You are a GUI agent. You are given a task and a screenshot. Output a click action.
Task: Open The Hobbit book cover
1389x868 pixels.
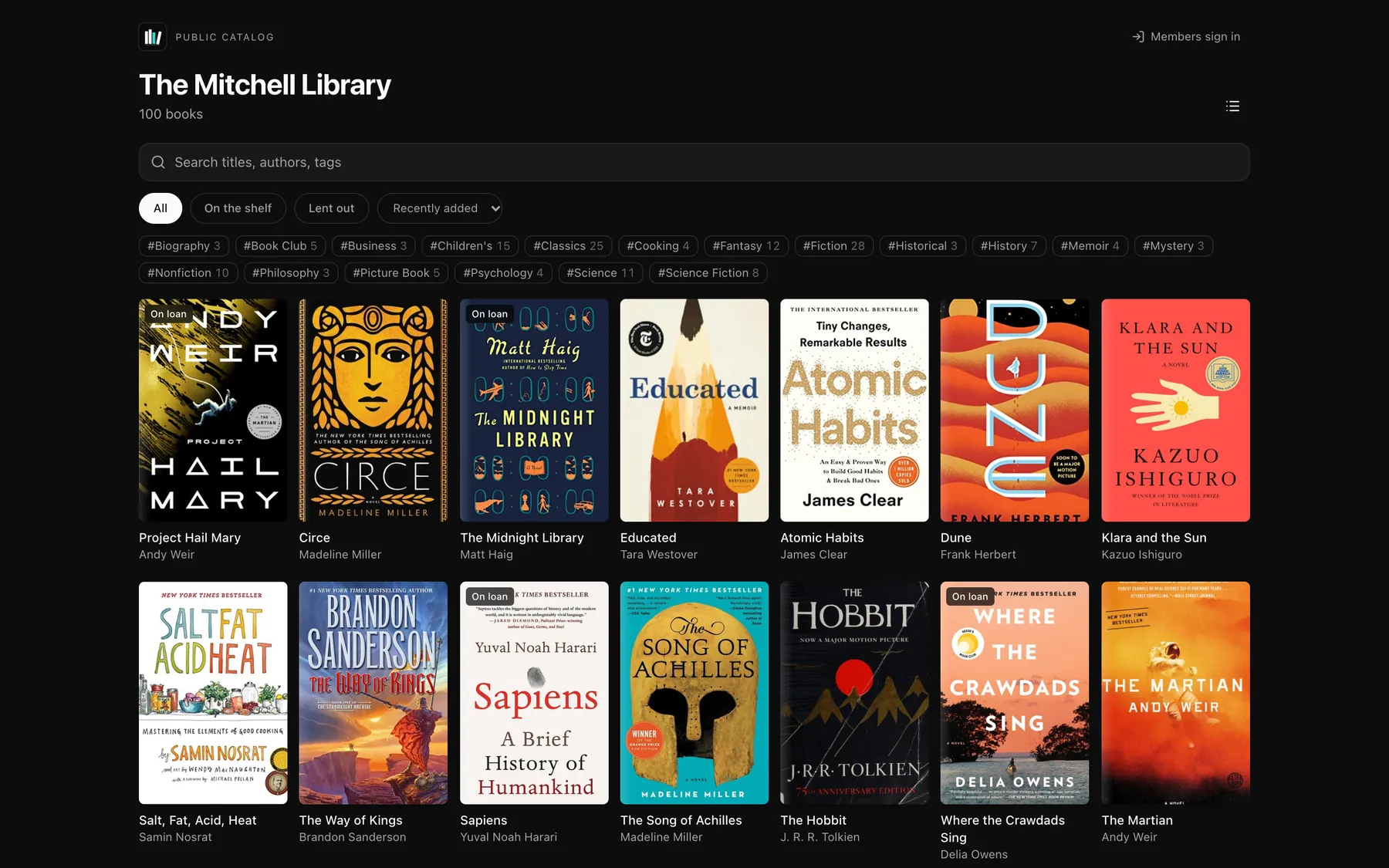tap(854, 693)
